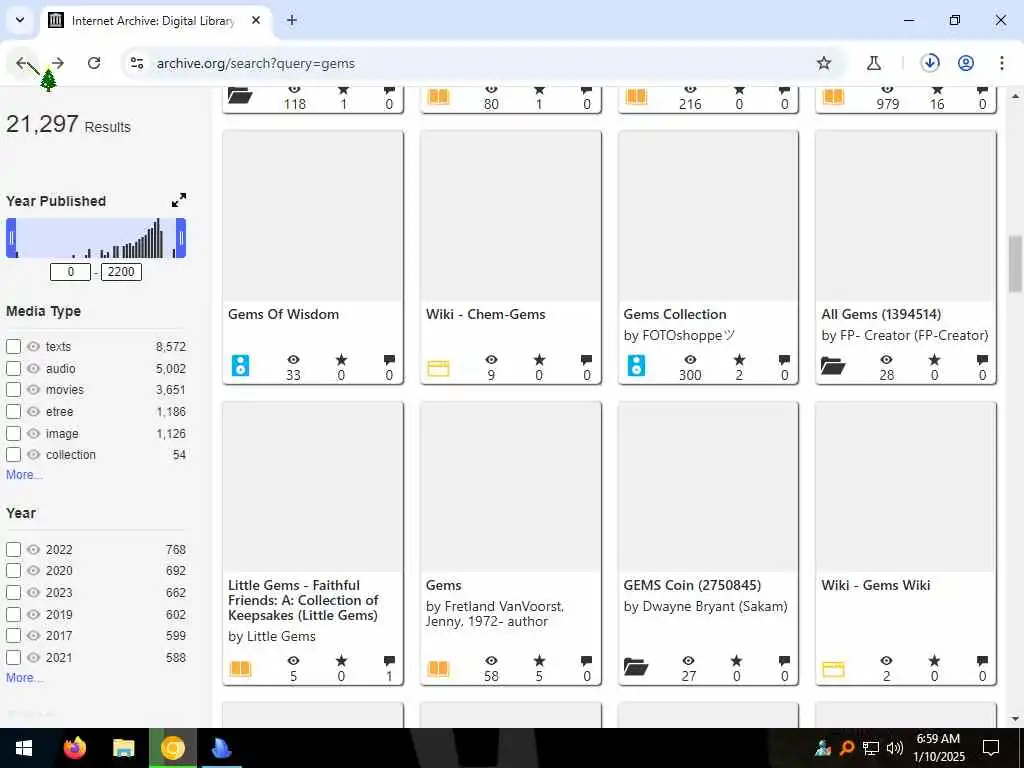Launch Firefox from the taskbar
This screenshot has height=768, width=1024.
point(74,748)
